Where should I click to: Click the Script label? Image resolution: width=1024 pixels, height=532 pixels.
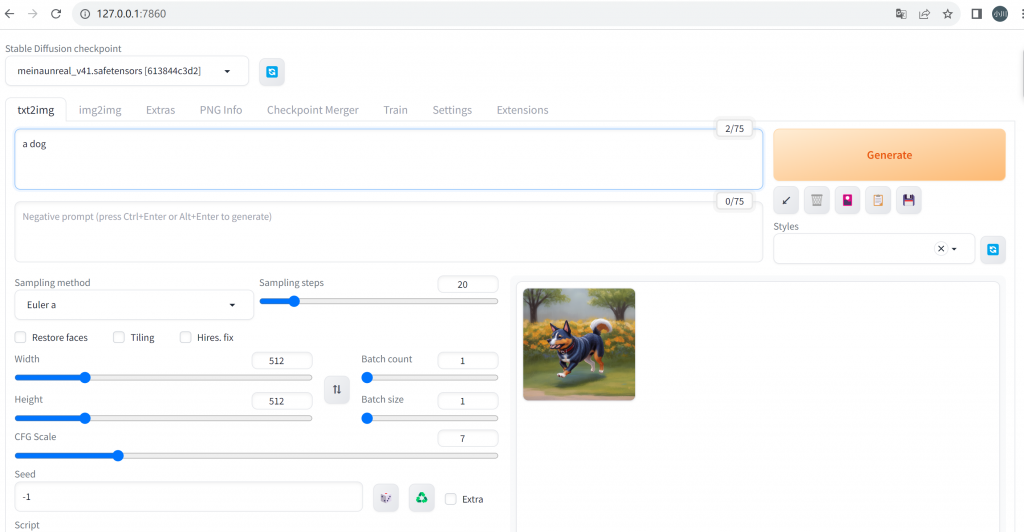[x=27, y=525]
